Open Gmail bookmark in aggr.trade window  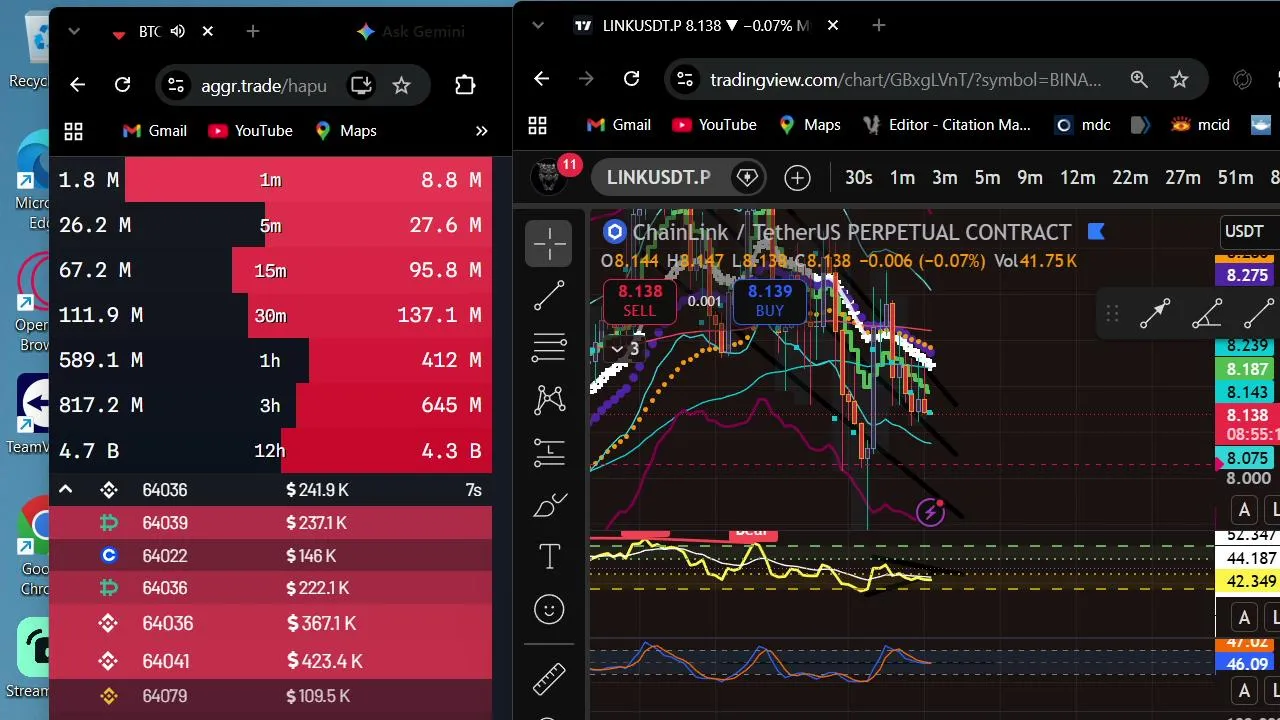[x=154, y=131]
